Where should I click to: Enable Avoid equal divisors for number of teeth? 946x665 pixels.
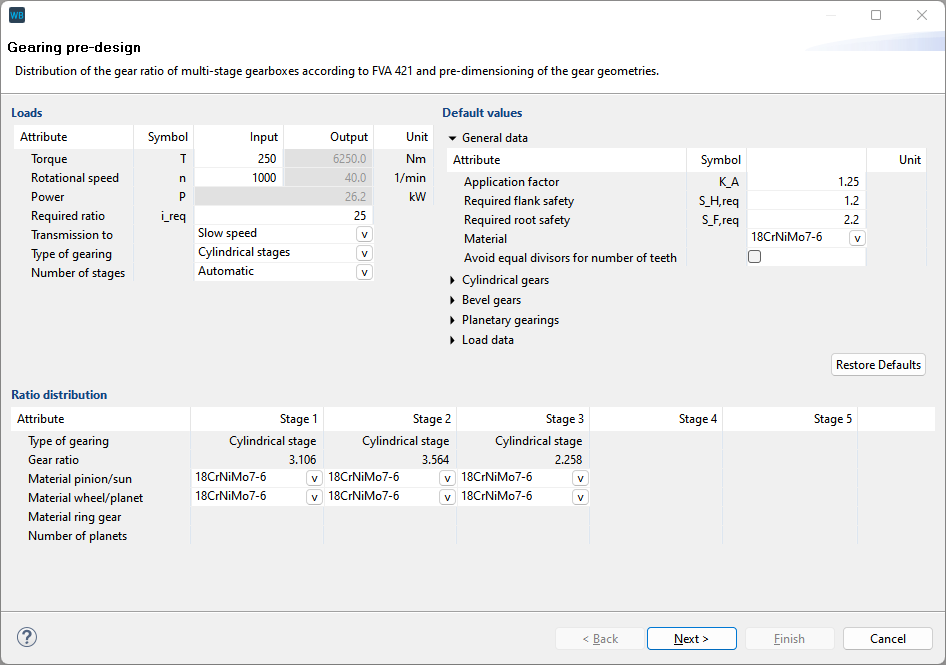point(755,257)
